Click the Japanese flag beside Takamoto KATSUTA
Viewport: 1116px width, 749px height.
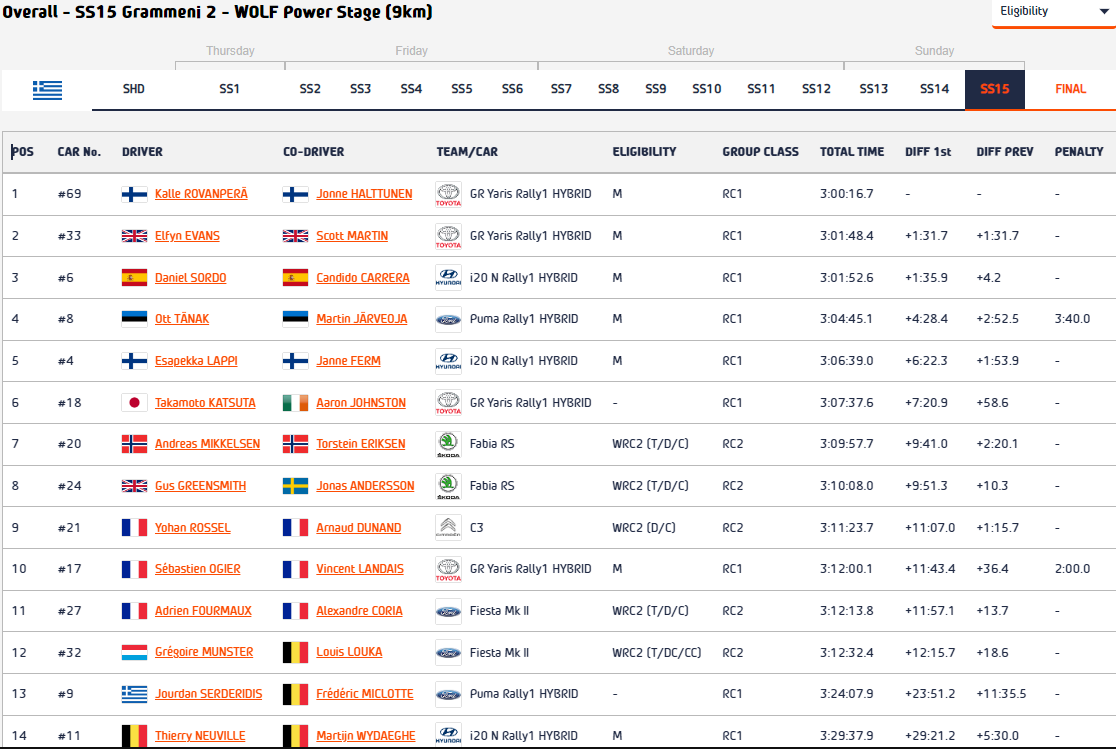coord(135,403)
